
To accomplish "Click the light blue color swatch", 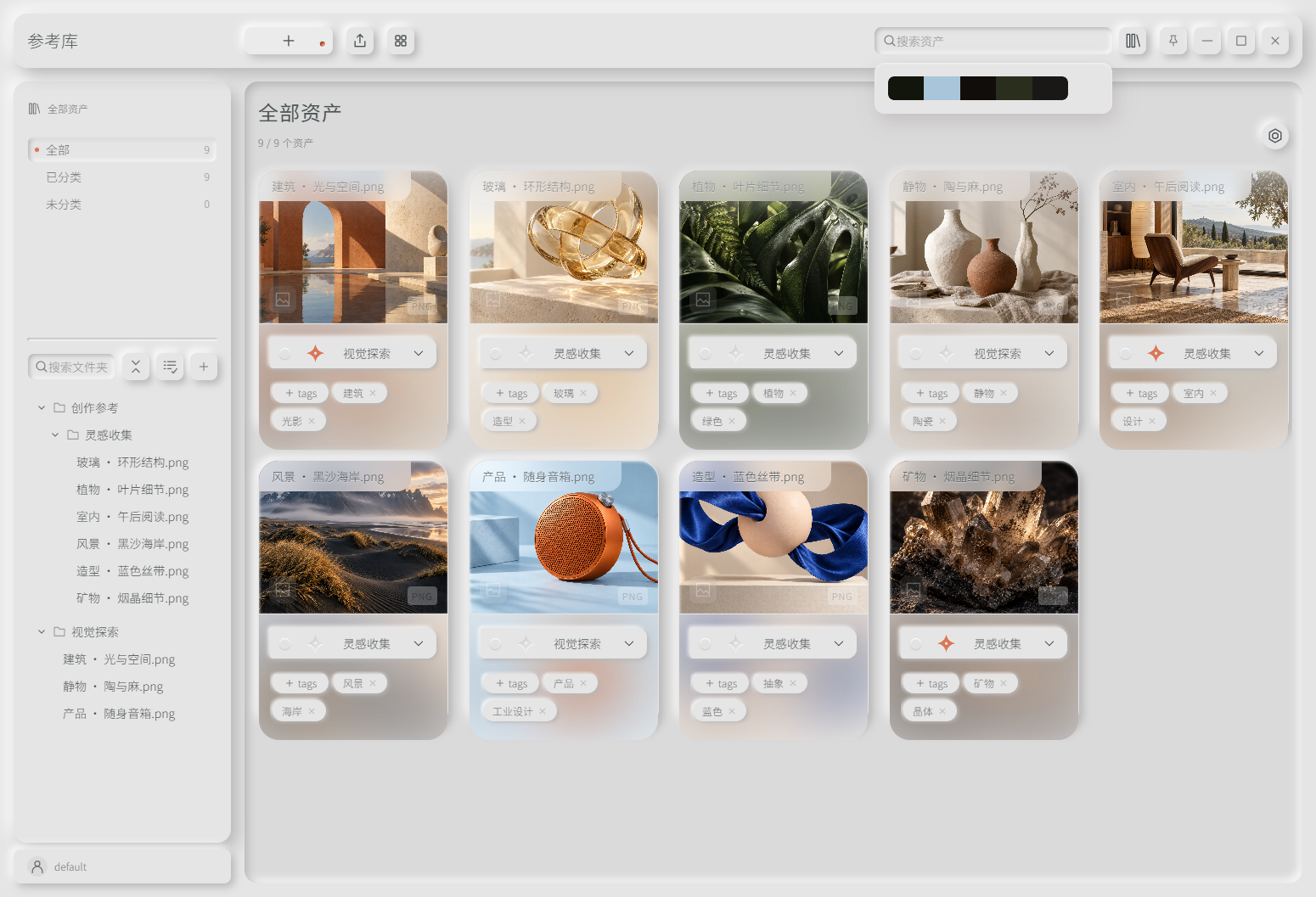I will tap(942, 88).
